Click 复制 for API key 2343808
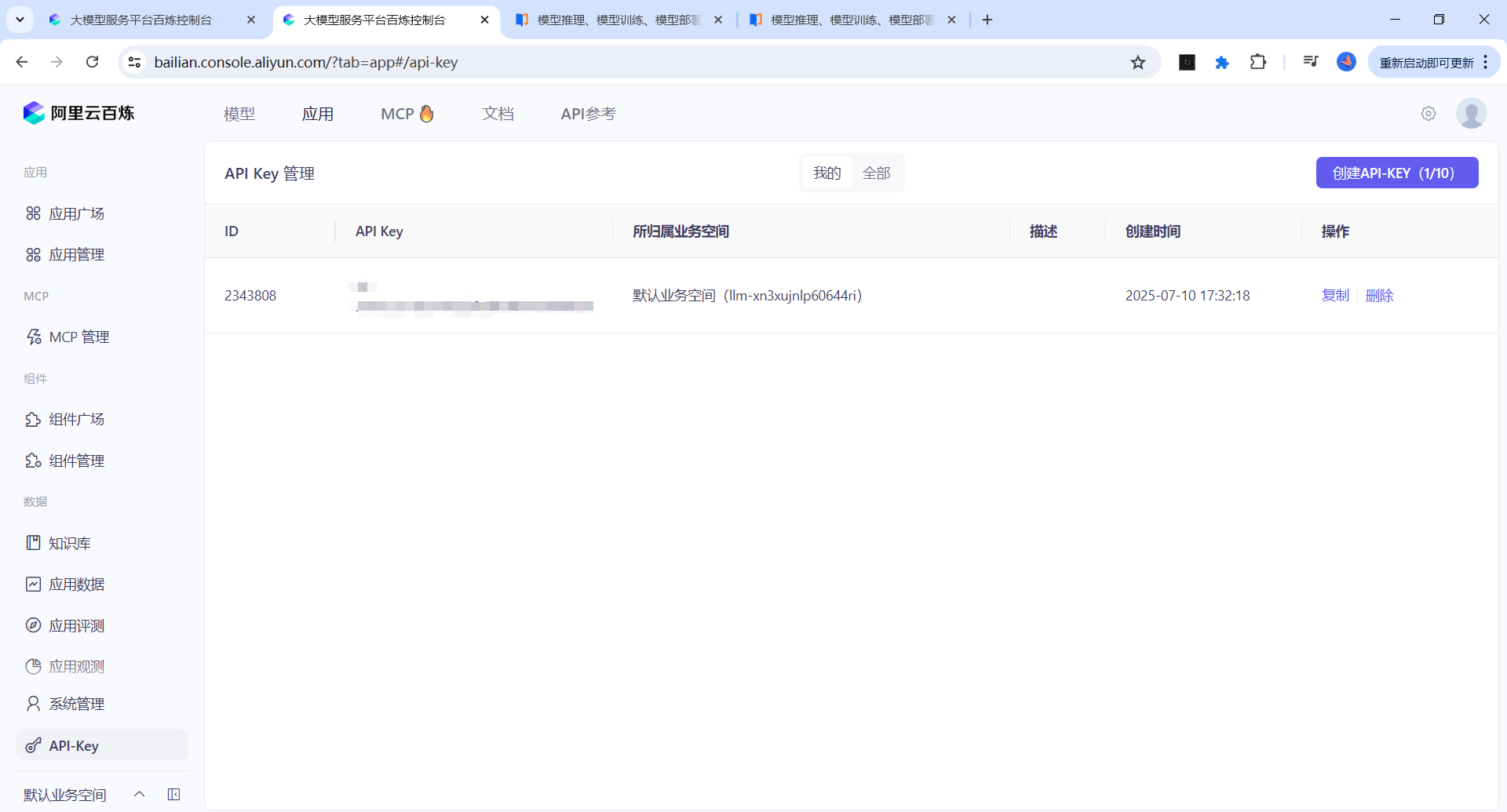 pyautogui.click(x=1335, y=296)
